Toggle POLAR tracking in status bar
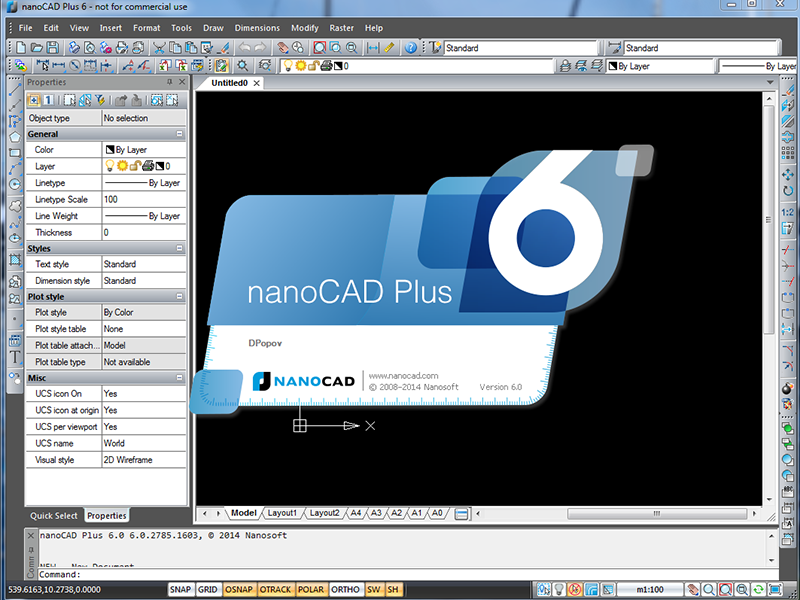 click(x=311, y=590)
